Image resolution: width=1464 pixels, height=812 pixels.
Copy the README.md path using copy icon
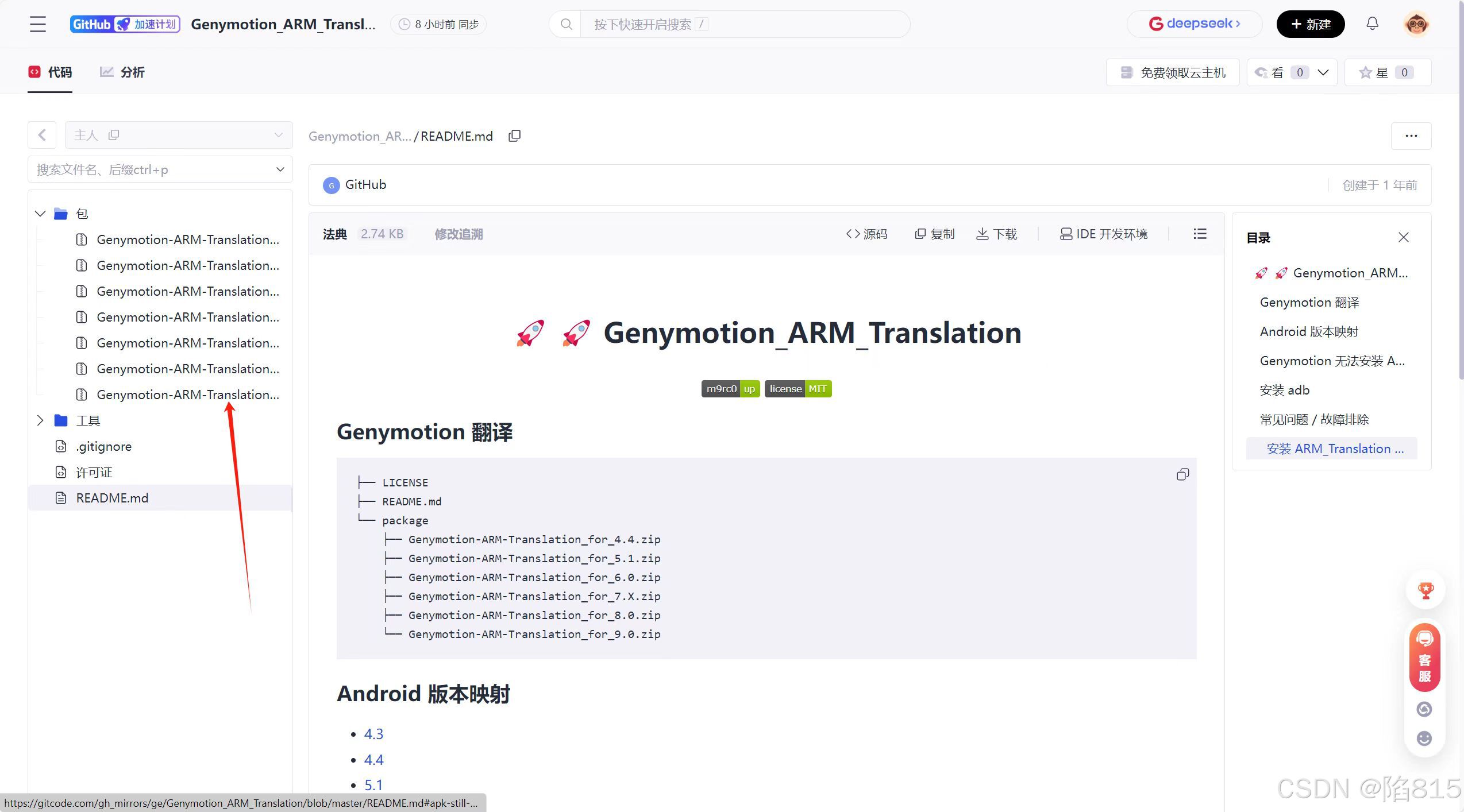(x=514, y=136)
